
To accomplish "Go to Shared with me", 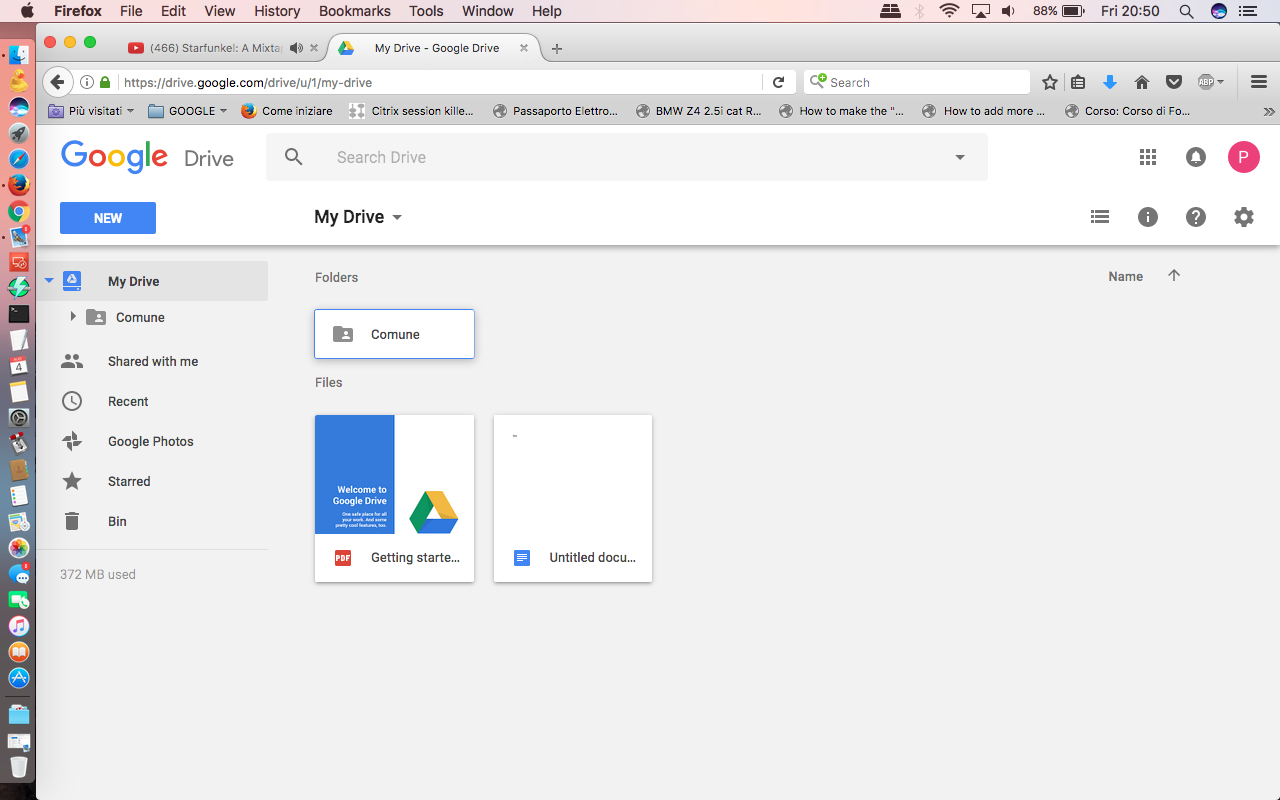I will pyautogui.click(x=153, y=361).
